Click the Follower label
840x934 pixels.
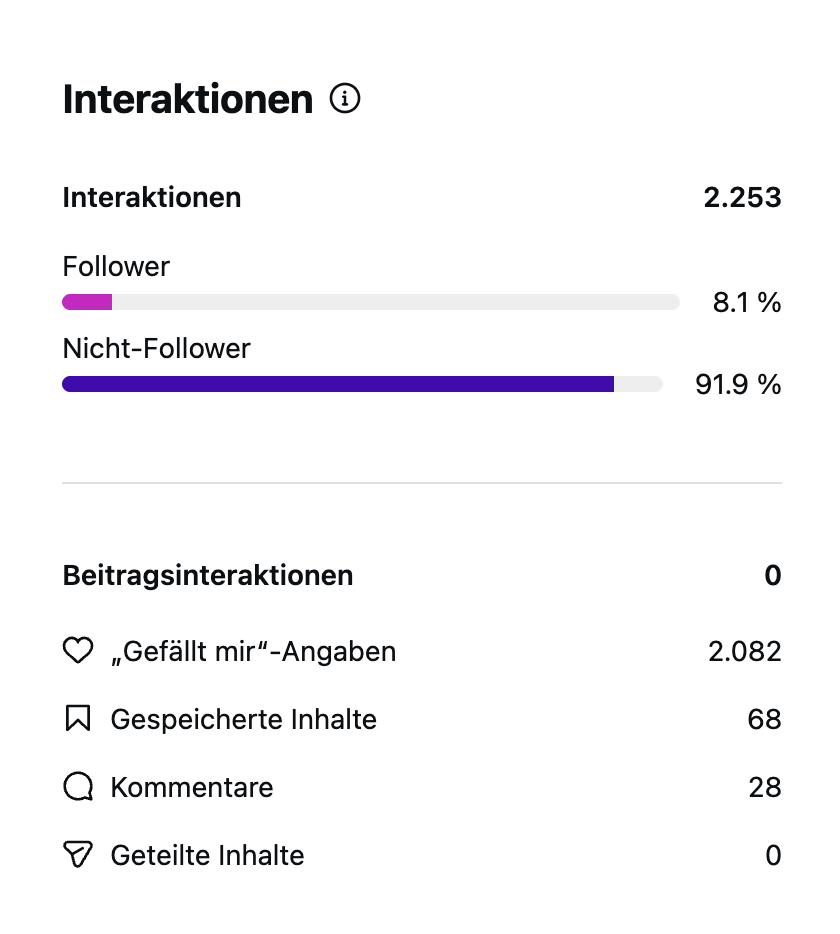[116, 266]
